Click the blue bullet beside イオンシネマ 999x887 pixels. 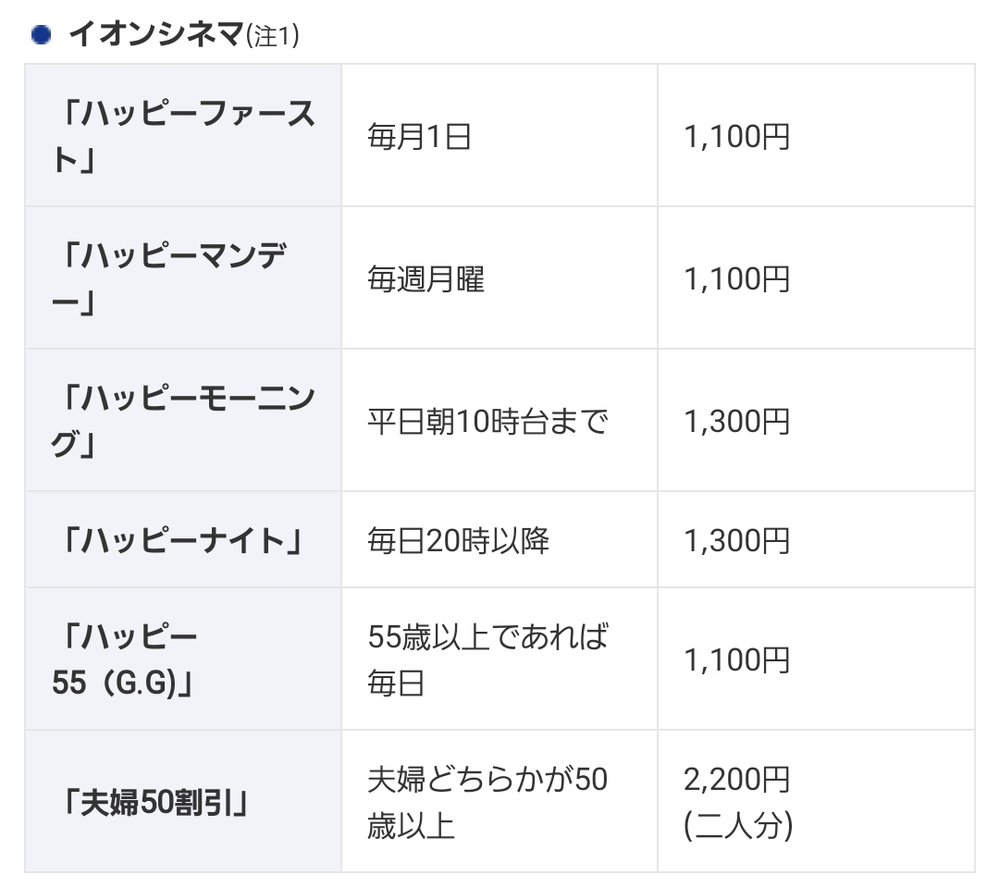[41, 35]
